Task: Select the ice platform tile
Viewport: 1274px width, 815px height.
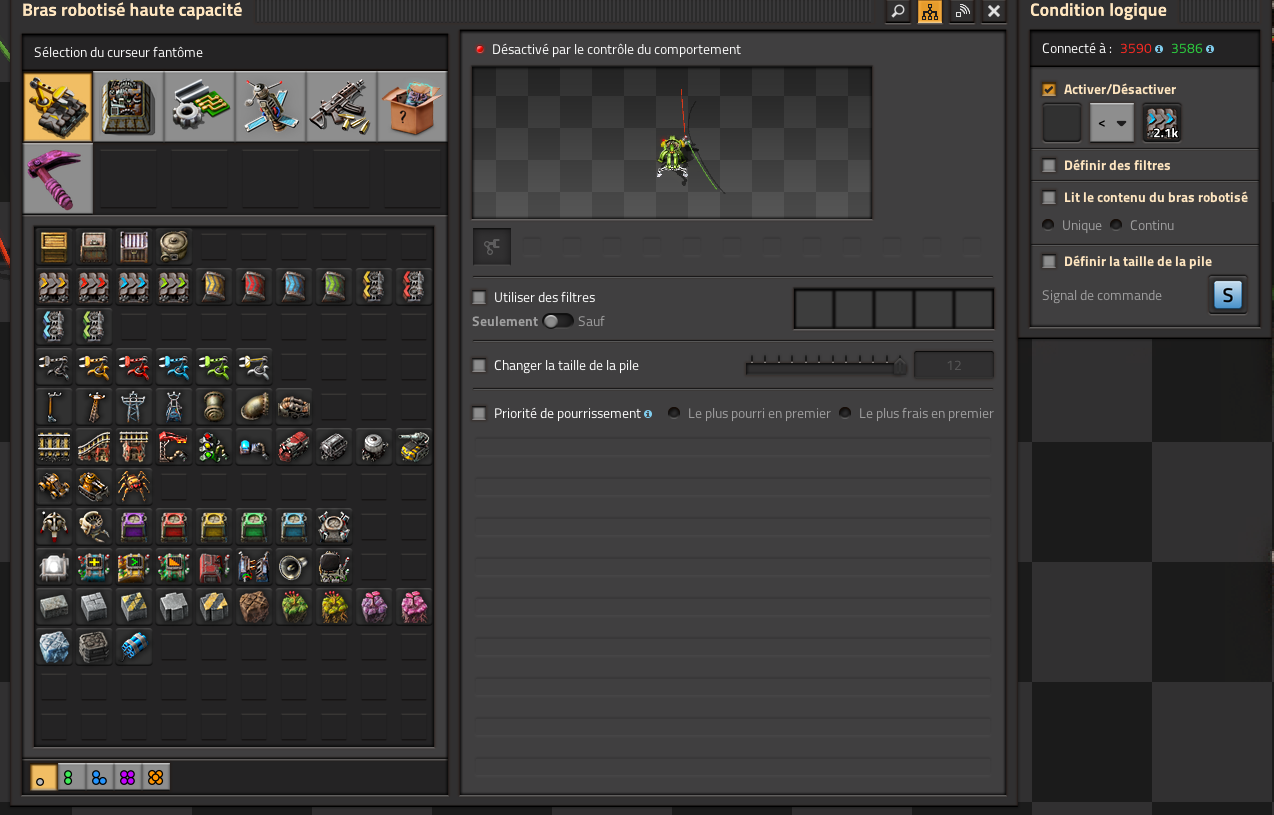Action: (54, 646)
